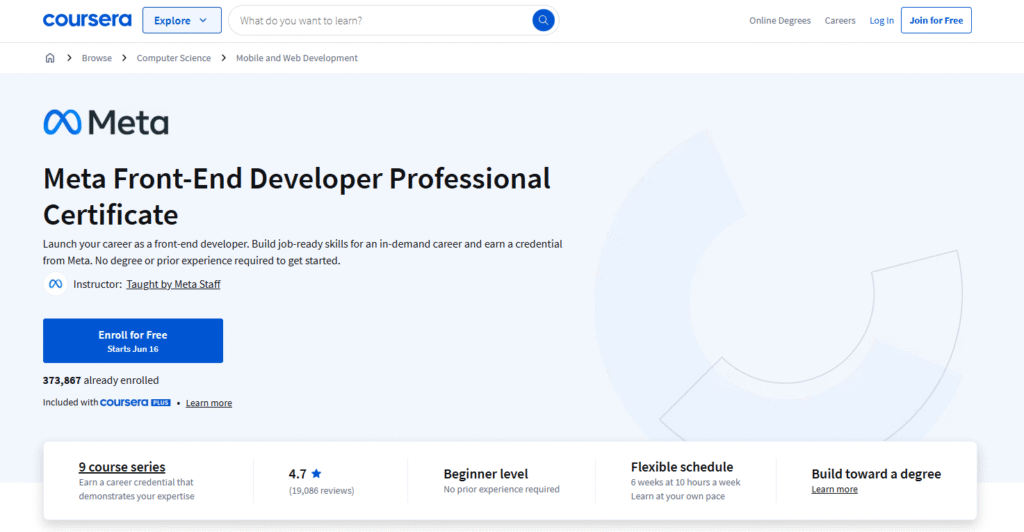The height and width of the screenshot is (532, 1024).
Task: Click the Enroll for Free button
Action: 133,341
